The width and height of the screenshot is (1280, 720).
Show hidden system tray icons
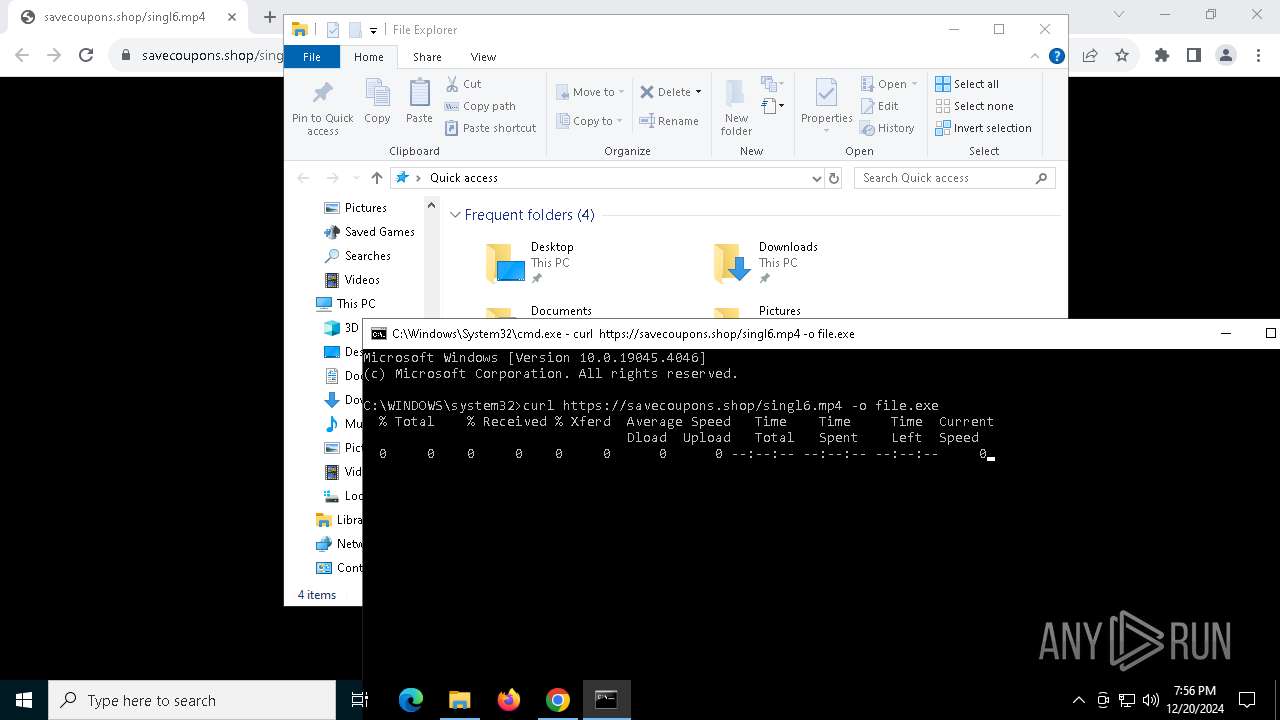pos(1078,700)
